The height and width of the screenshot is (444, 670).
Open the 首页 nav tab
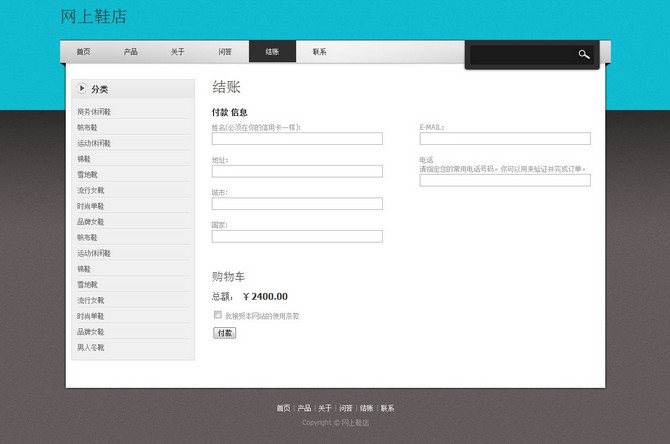coord(83,52)
